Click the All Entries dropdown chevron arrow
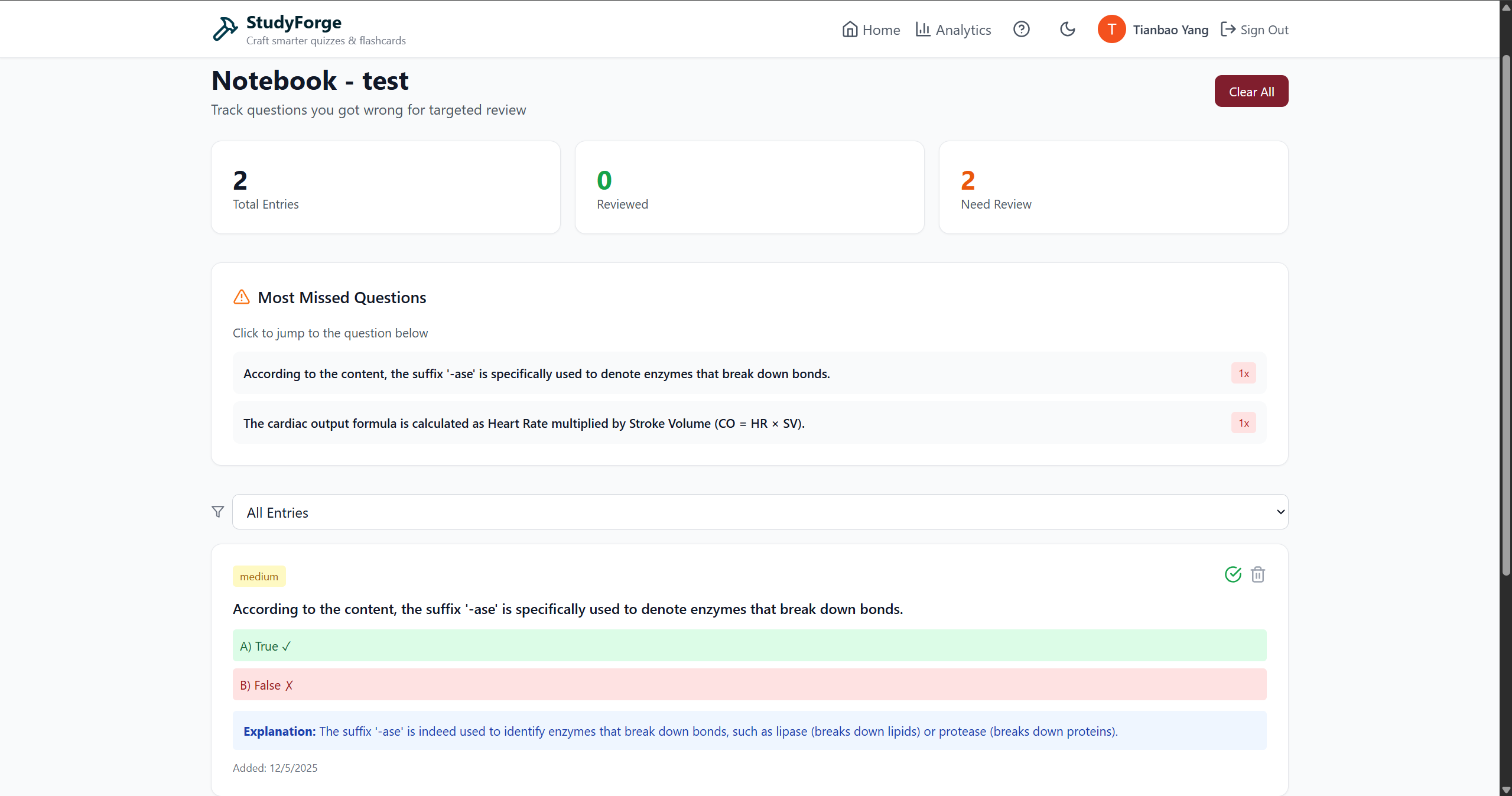The height and width of the screenshot is (796, 1512). 1280,512
